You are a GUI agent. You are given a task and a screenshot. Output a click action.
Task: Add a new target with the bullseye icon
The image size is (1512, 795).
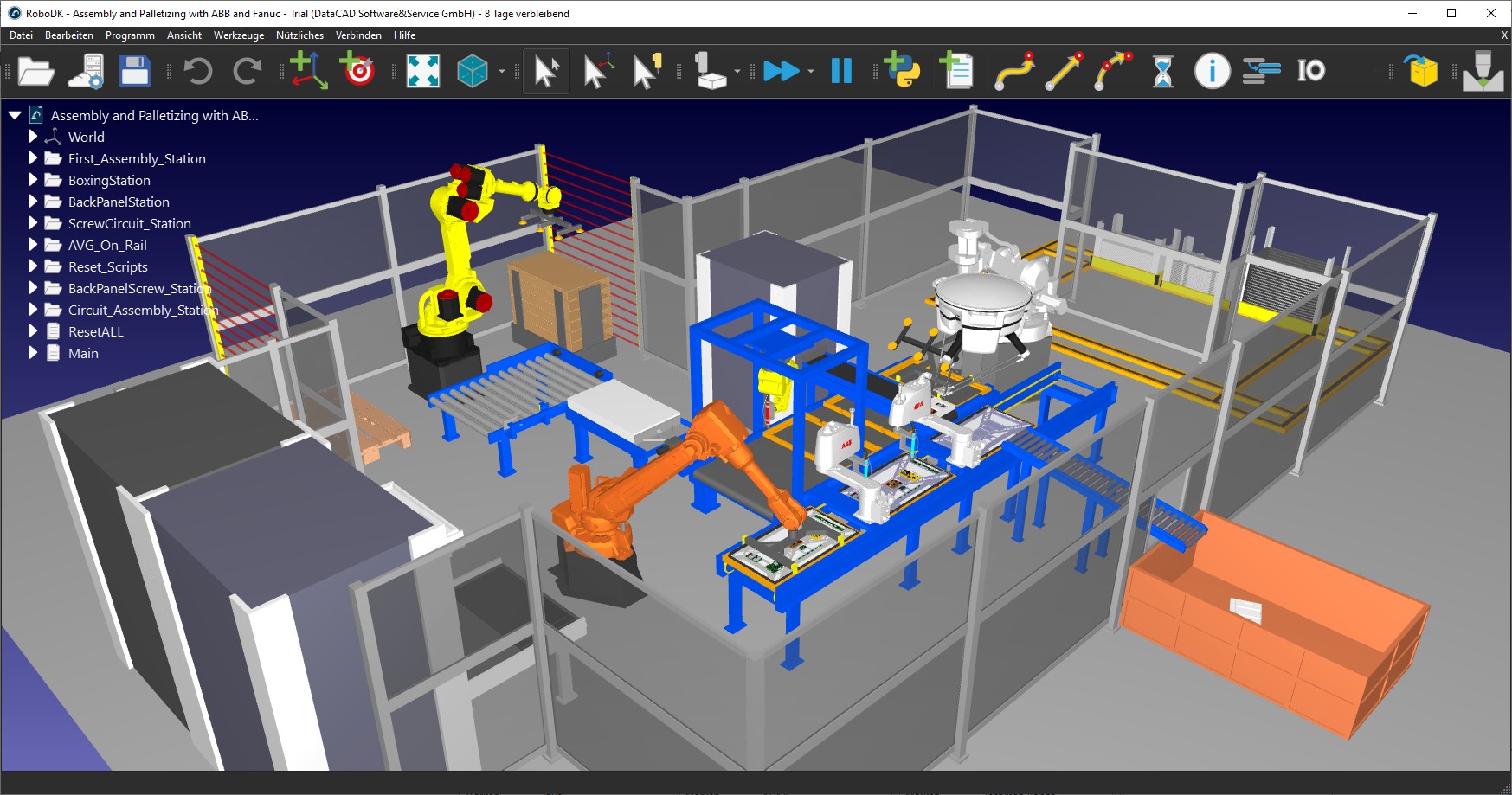357,71
